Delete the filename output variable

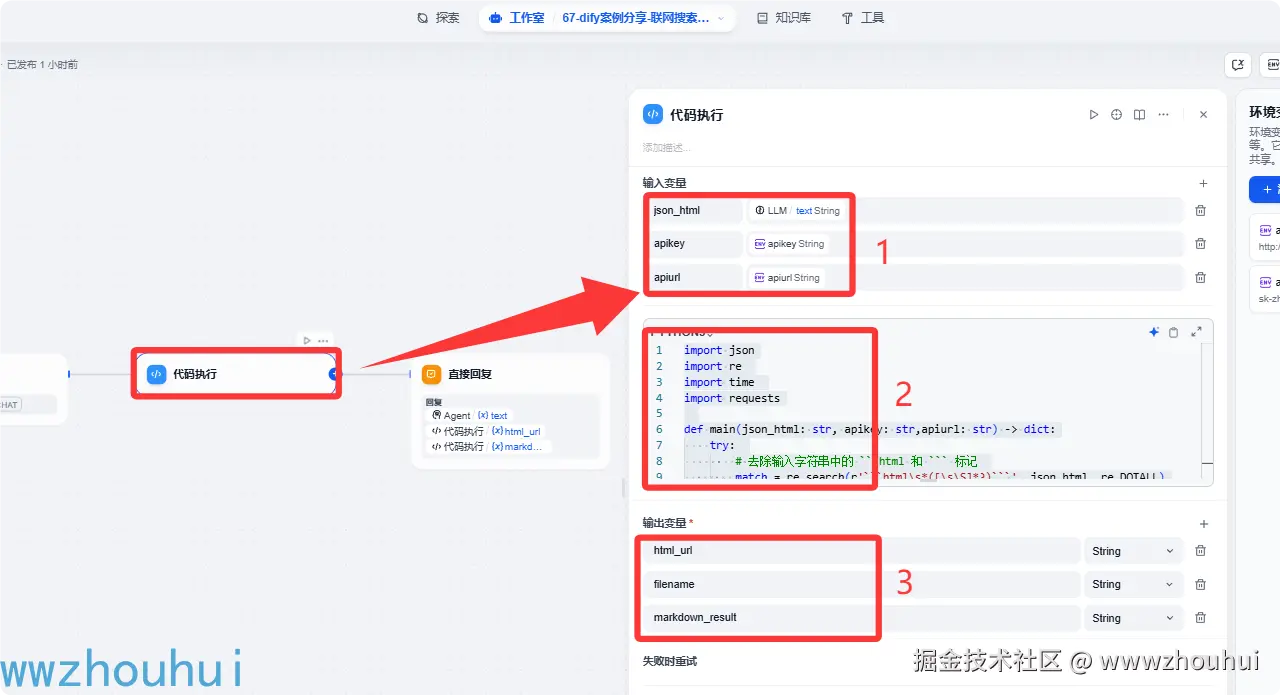1200,584
